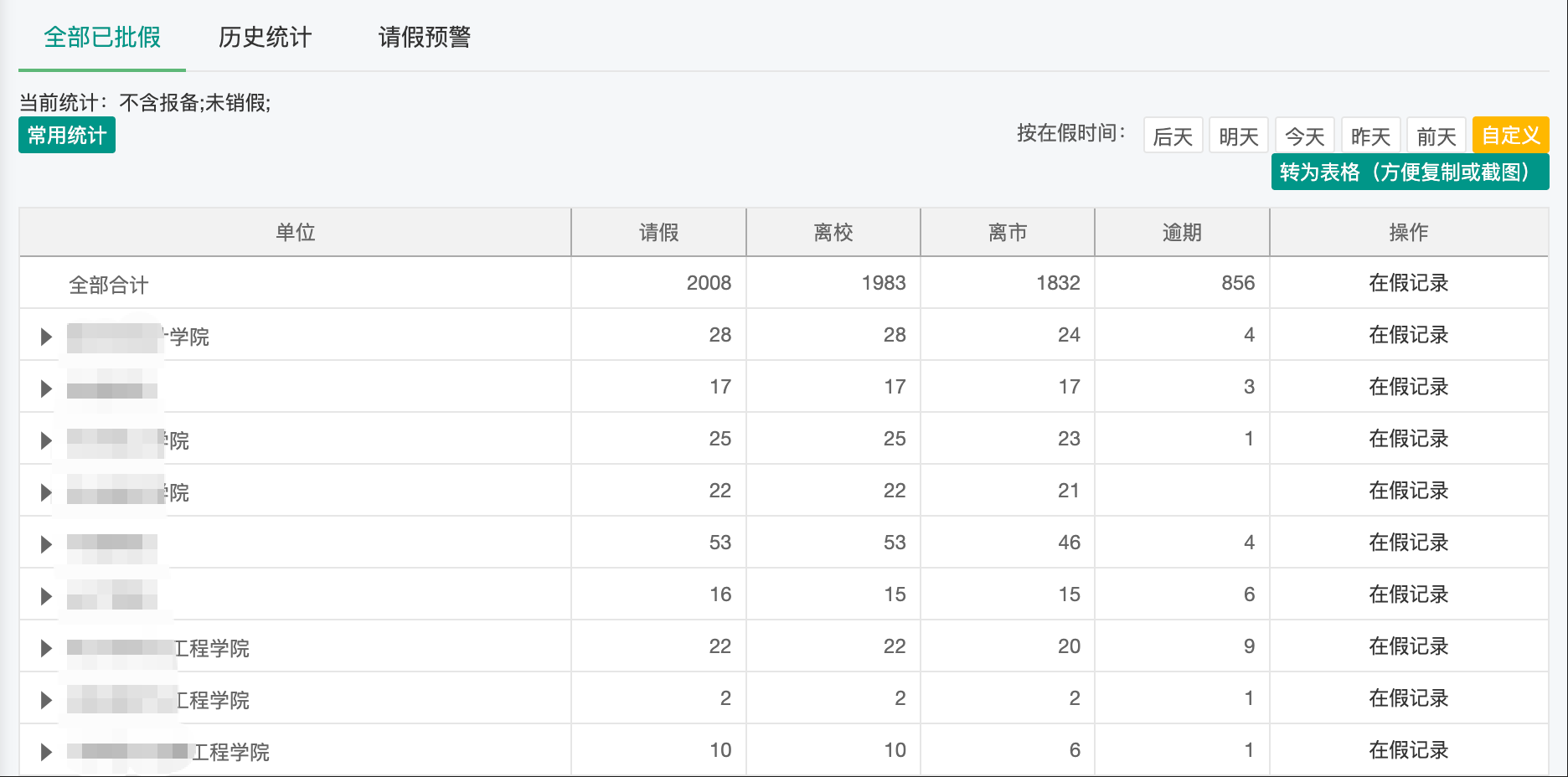Switch to the 全部已批假 tab
Viewport: 1568px width, 777px height.
[x=102, y=38]
